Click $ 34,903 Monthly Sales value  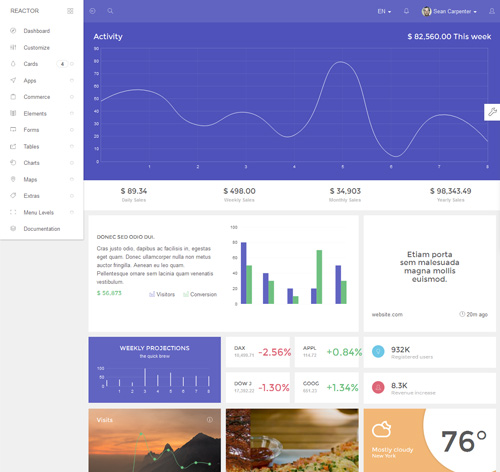tap(345, 191)
